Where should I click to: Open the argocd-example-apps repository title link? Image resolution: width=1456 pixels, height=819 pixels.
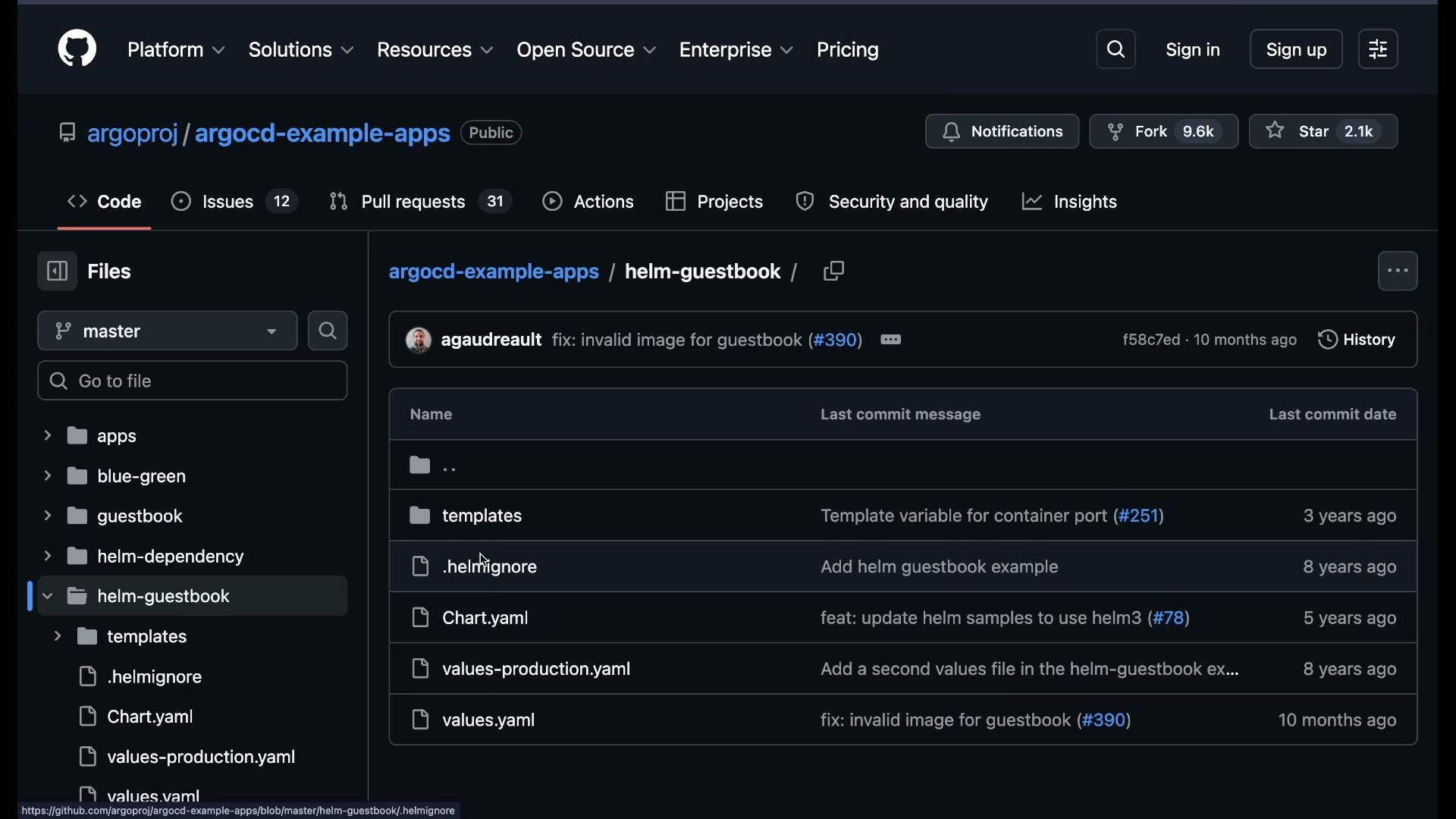coord(322,133)
